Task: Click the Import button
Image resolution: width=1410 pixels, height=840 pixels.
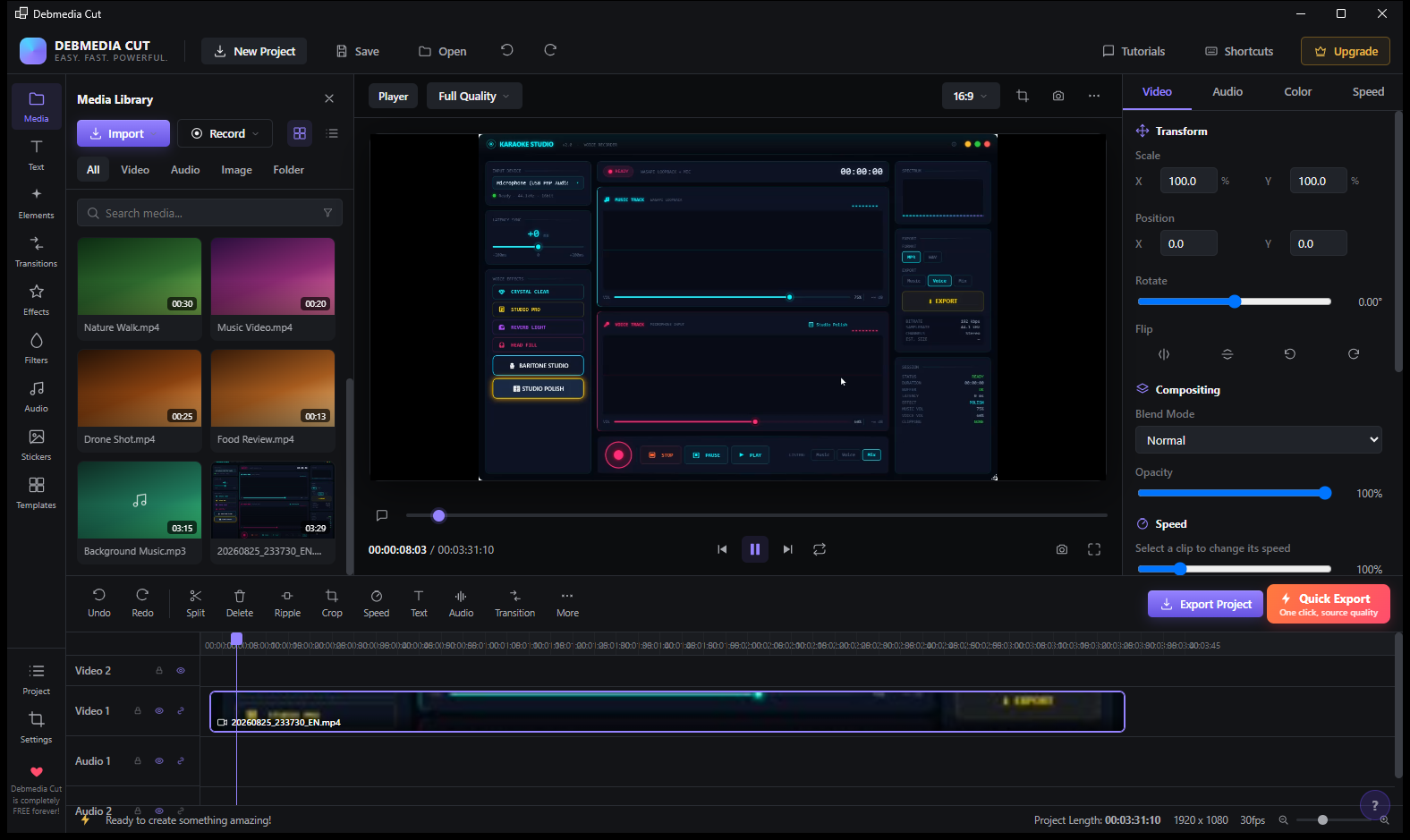Action: (x=123, y=133)
